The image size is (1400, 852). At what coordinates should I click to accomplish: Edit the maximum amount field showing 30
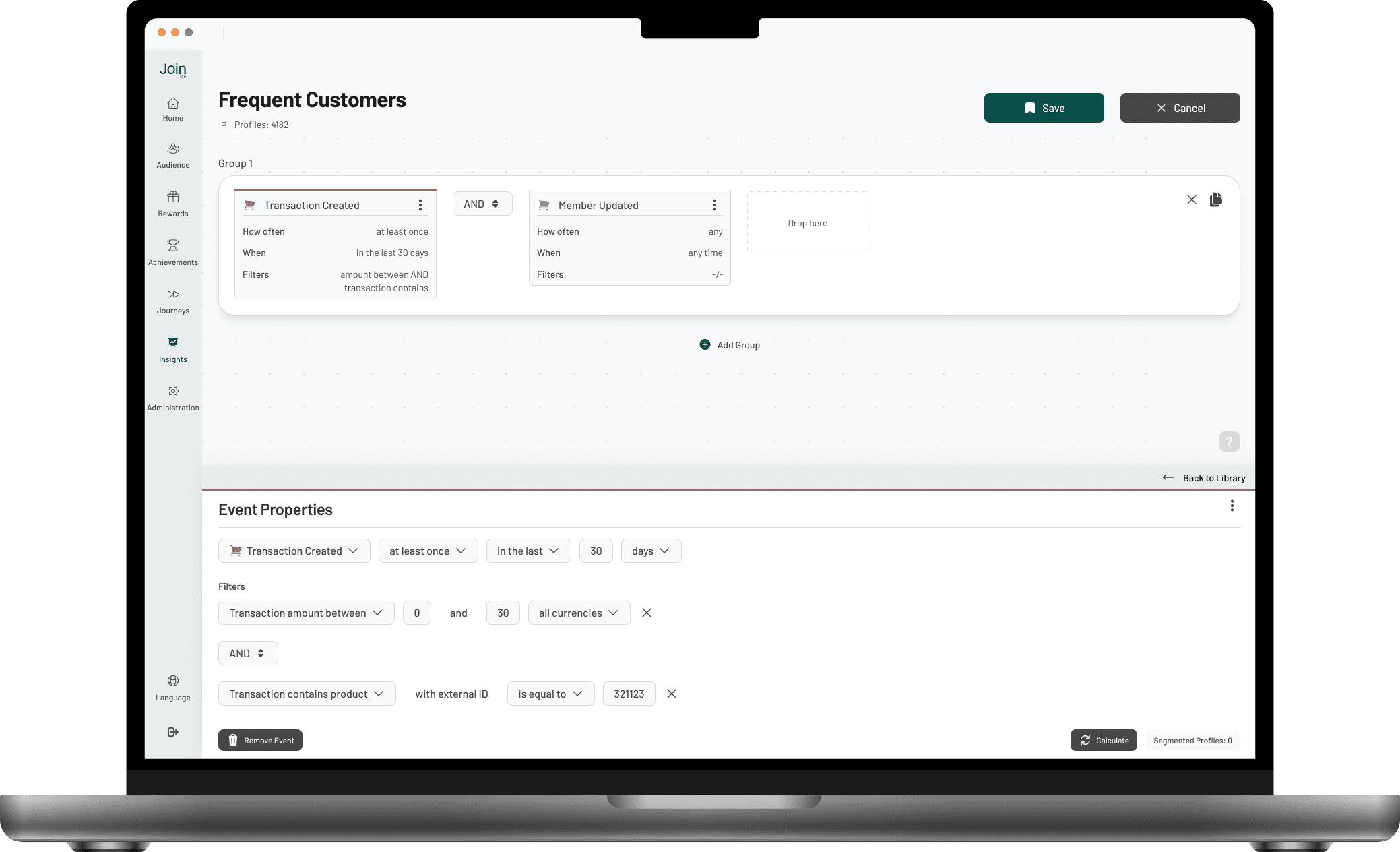503,613
